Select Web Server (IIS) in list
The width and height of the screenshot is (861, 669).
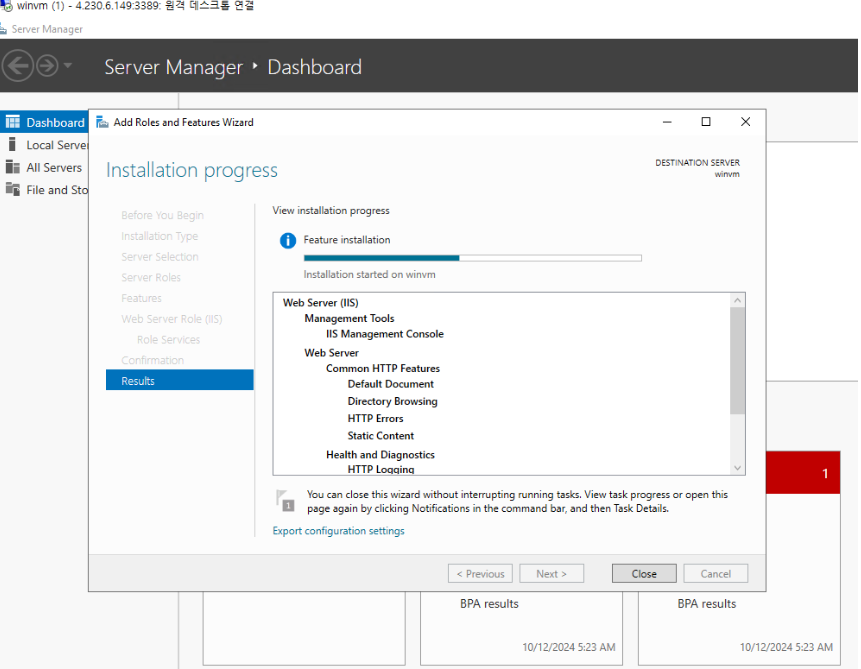tap(321, 302)
